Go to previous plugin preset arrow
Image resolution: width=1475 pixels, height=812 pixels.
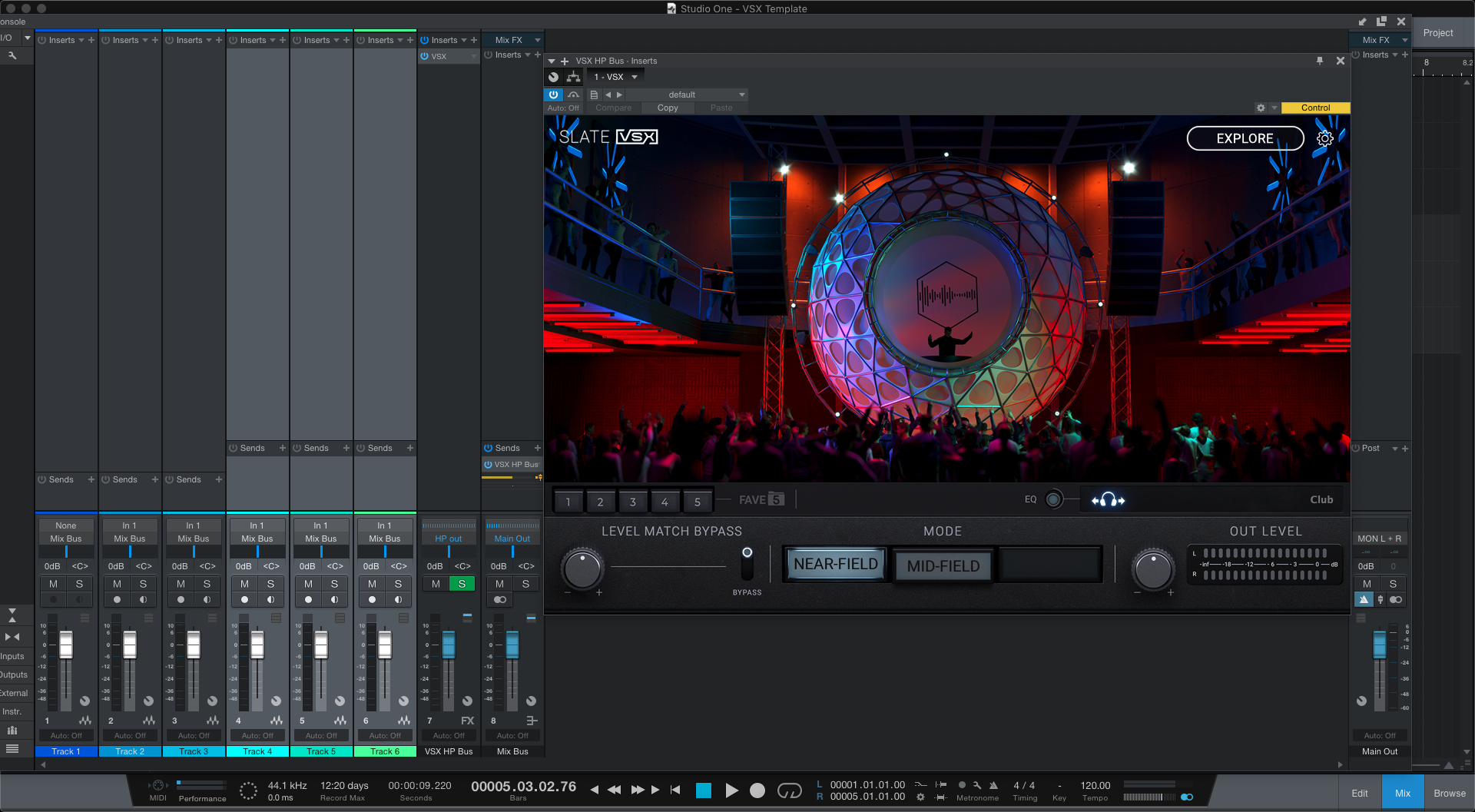608,94
